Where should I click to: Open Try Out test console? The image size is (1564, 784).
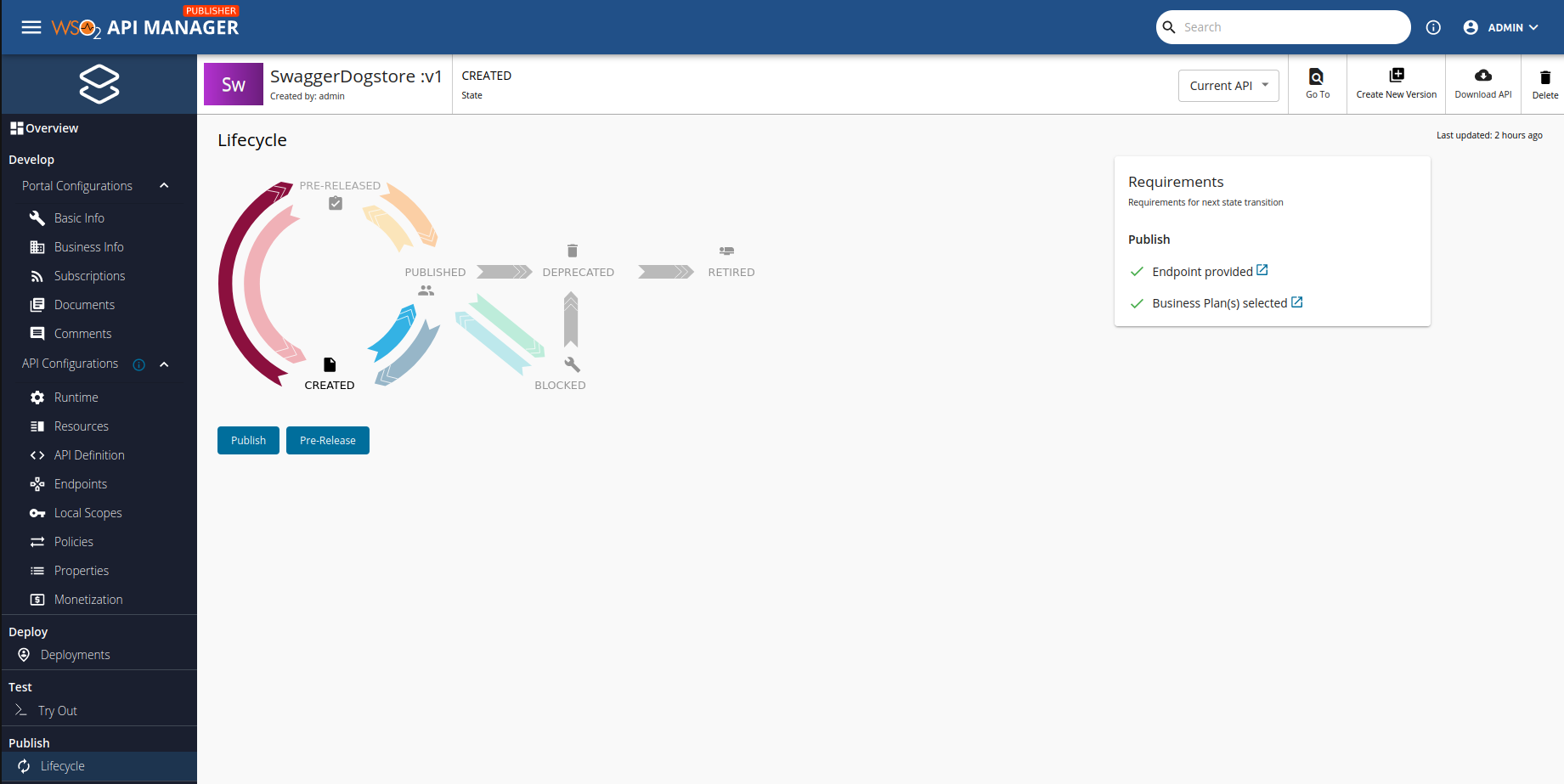(x=57, y=711)
